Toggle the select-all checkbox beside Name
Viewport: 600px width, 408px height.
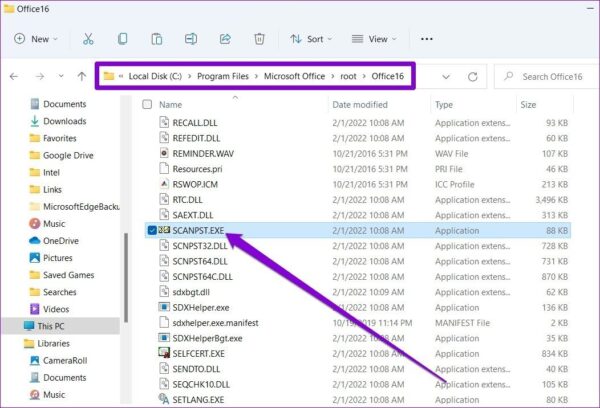147,104
